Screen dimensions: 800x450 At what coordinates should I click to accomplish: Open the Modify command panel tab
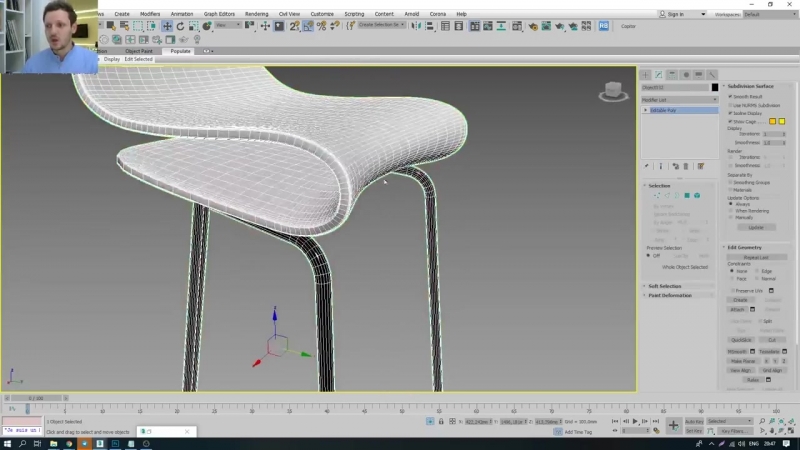(659, 75)
